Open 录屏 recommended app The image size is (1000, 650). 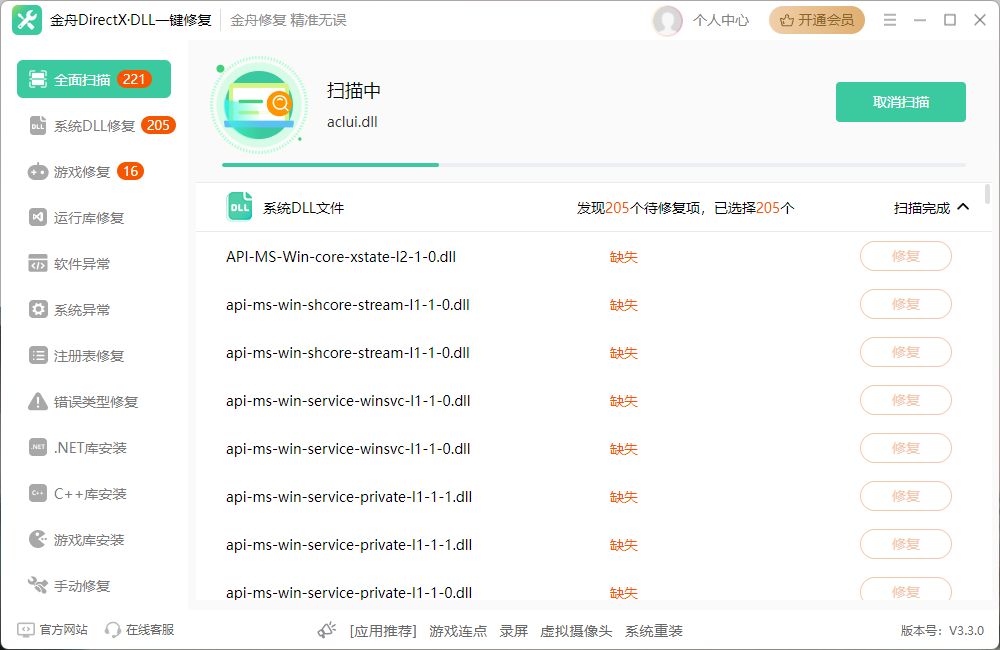click(x=513, y=631)
